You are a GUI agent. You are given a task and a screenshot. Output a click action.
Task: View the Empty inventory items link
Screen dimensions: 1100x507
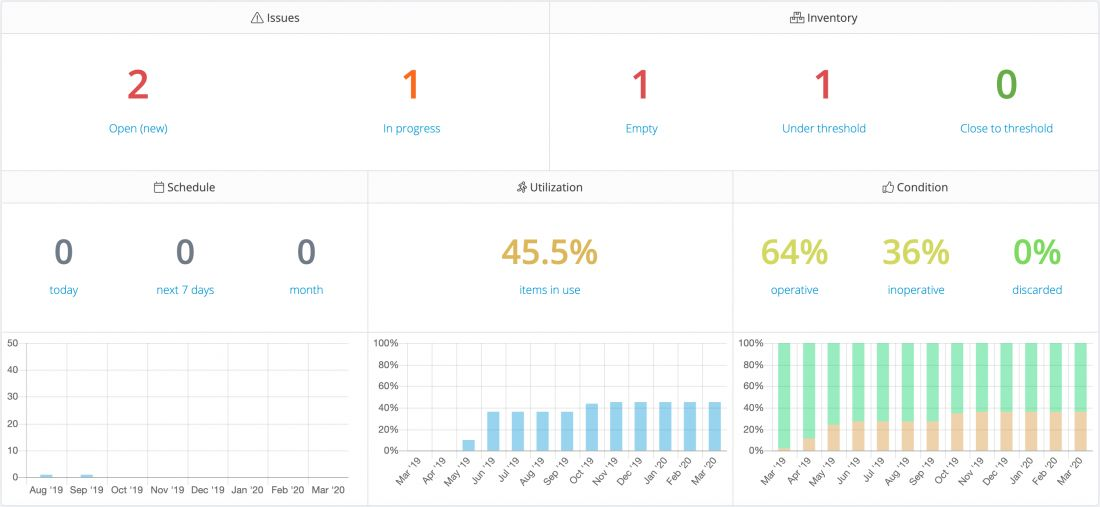click(x=641, y=128)
